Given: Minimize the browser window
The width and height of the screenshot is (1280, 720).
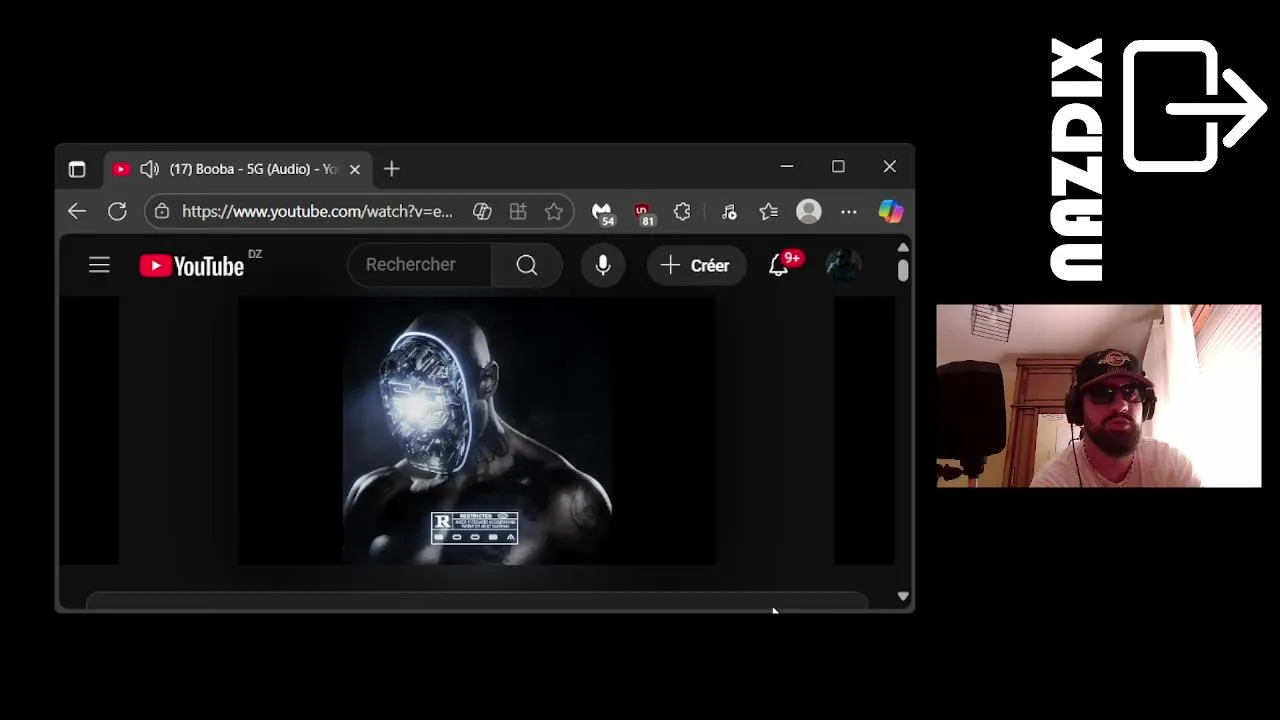Looking at the screenshot, I should 787,167.
